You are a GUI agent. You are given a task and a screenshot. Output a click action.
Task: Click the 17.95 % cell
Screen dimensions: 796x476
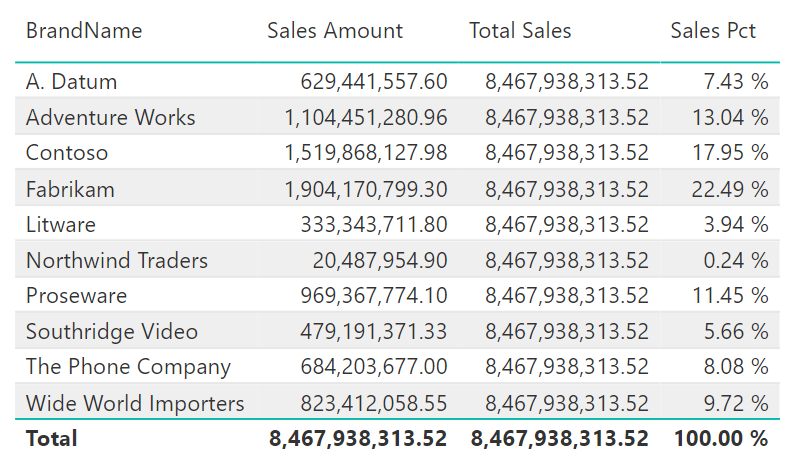click(x=731, y=153)
